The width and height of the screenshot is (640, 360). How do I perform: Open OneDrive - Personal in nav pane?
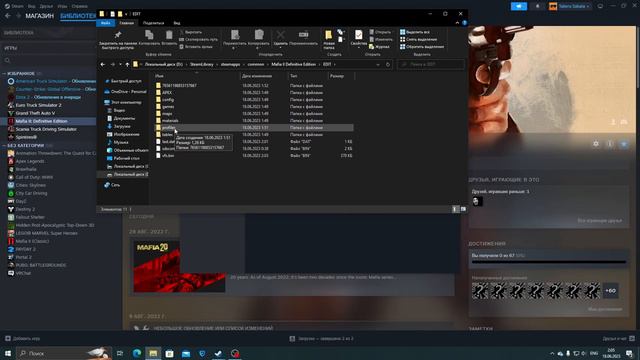tap(125, 92)
